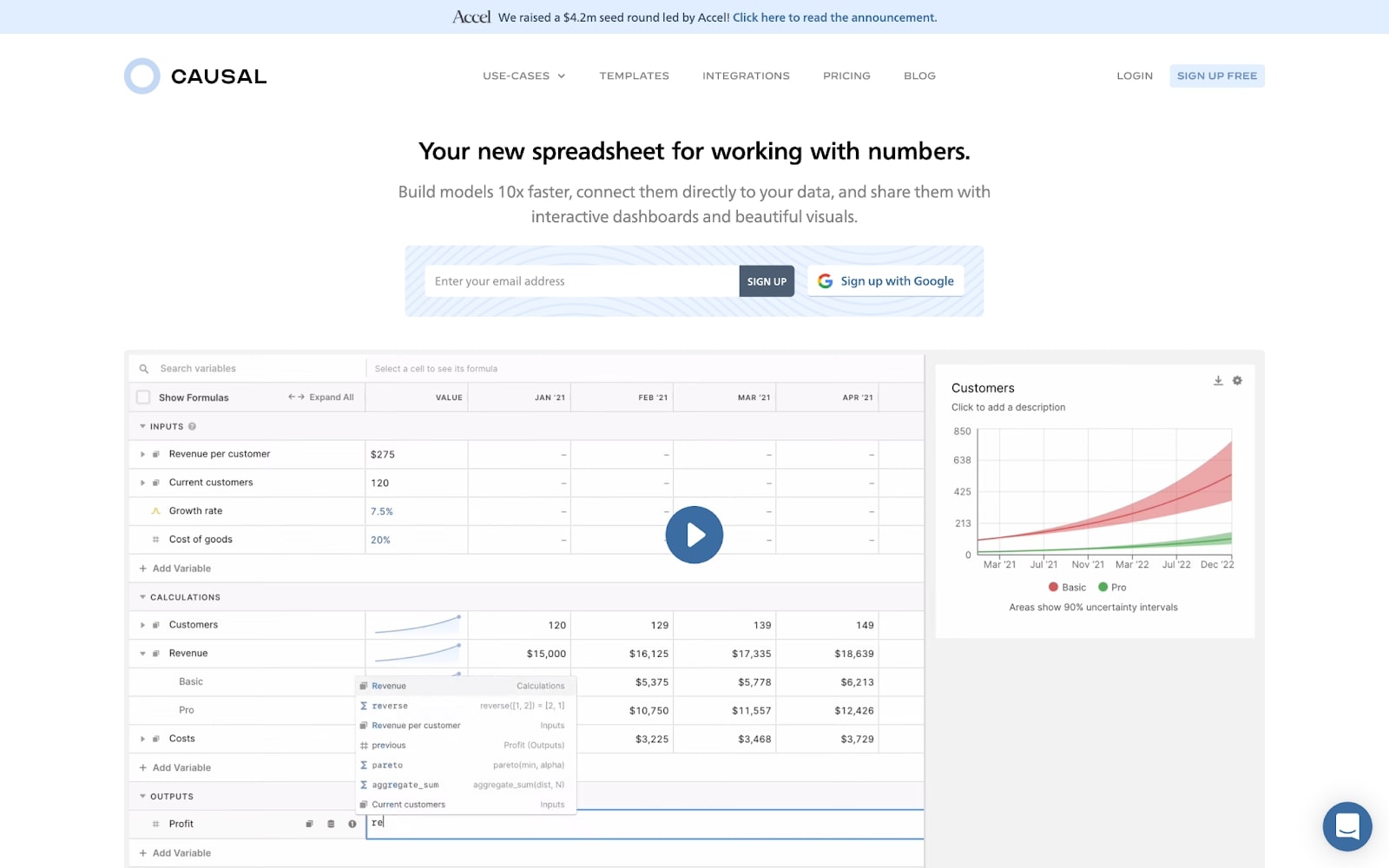Expand the Revenue per customer row

click(x=142, y=454)
